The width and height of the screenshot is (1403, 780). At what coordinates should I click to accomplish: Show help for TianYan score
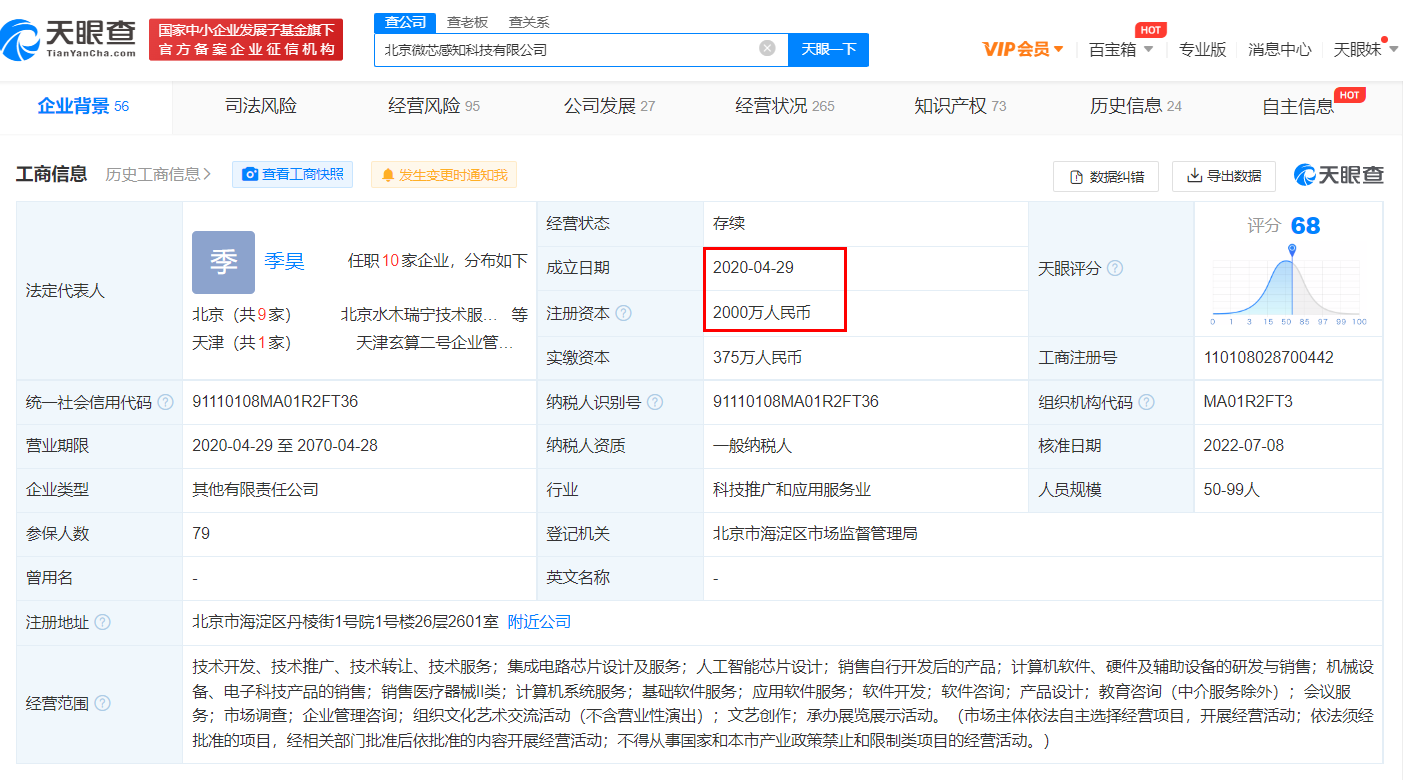click(x=1115, y=269)
